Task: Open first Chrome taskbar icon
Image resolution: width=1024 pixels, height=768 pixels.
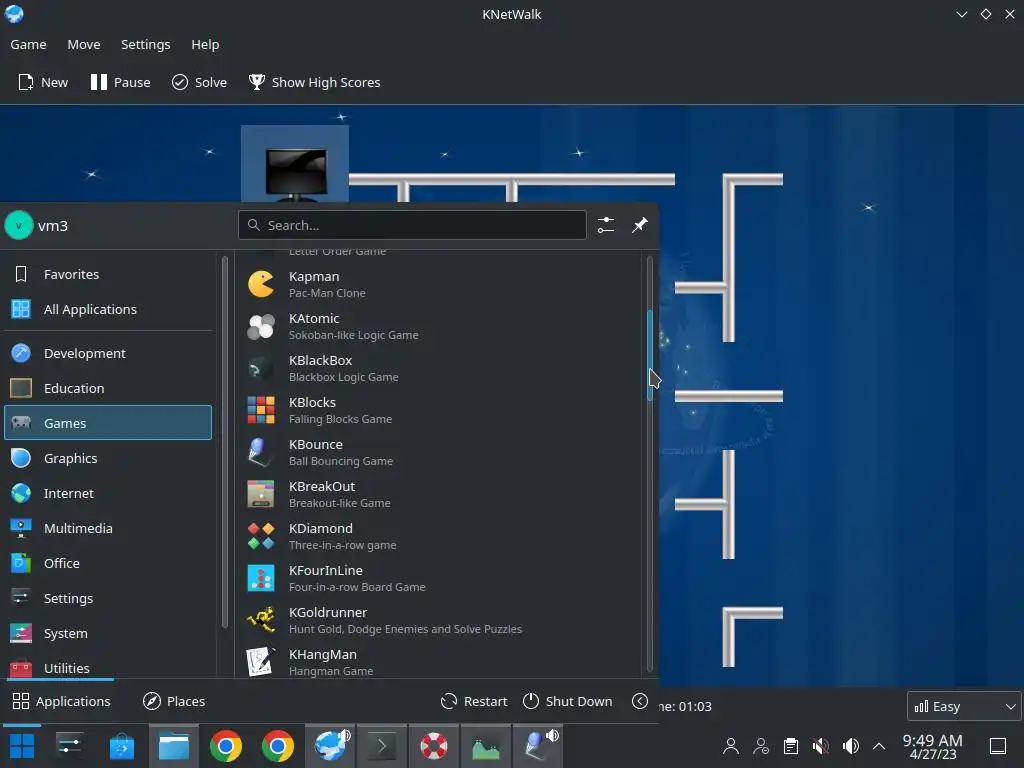Action: 226,746
